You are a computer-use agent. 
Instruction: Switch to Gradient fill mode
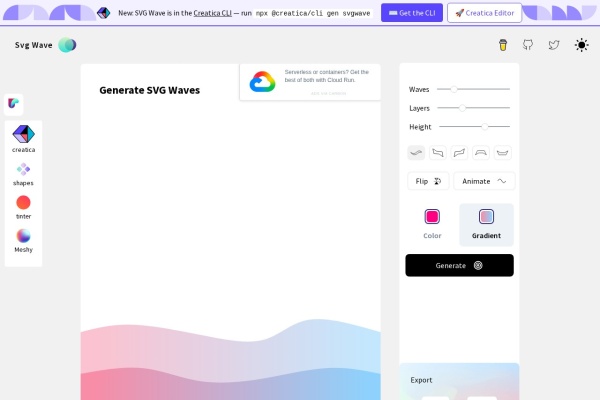486,224
